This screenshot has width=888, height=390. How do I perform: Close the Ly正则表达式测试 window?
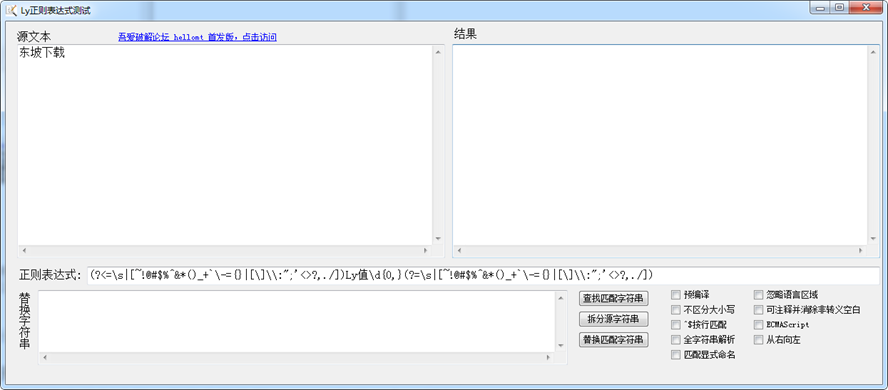coord(866,7)
